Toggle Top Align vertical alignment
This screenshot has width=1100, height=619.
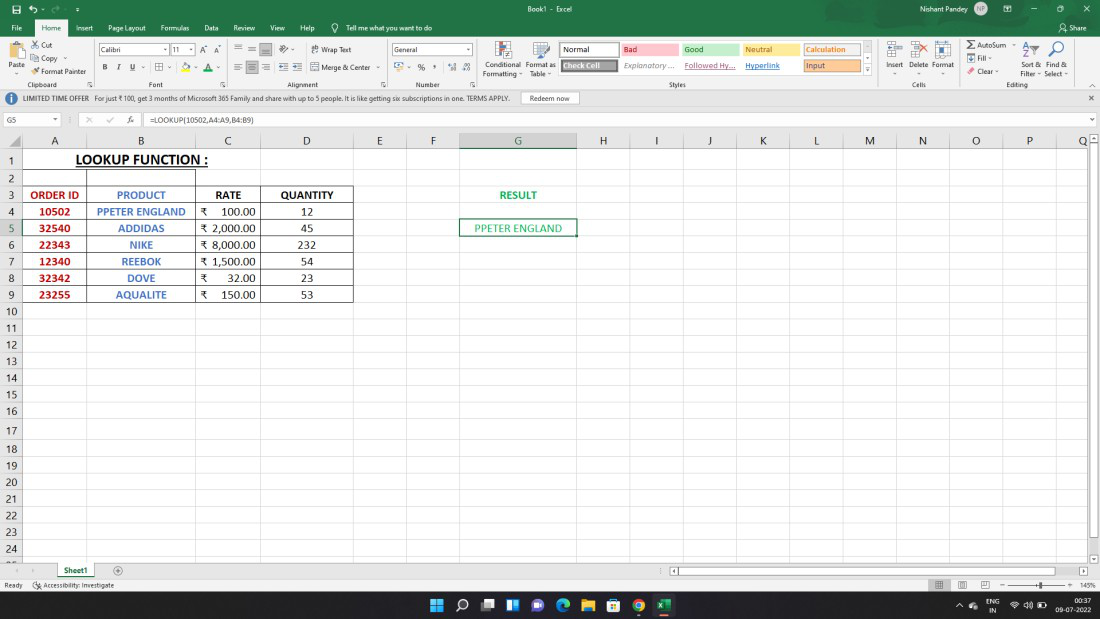[238, 49]
